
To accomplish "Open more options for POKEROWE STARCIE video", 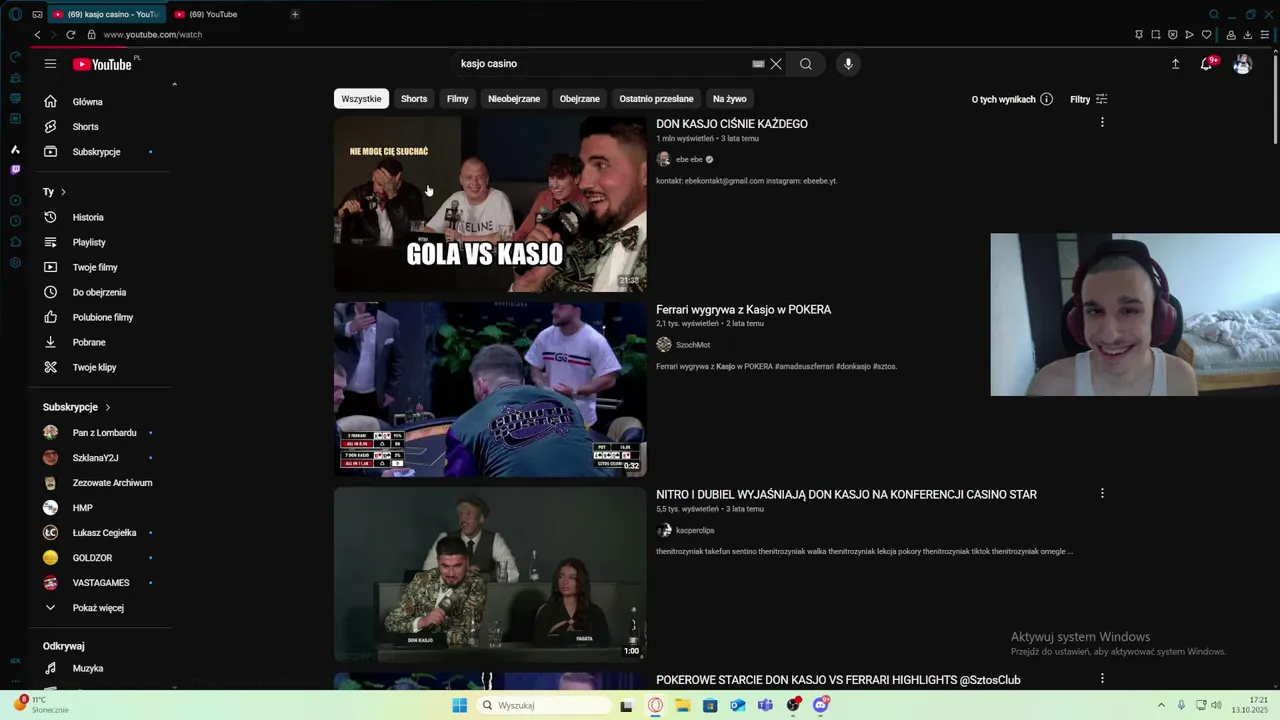I will tap(1102, 678).
